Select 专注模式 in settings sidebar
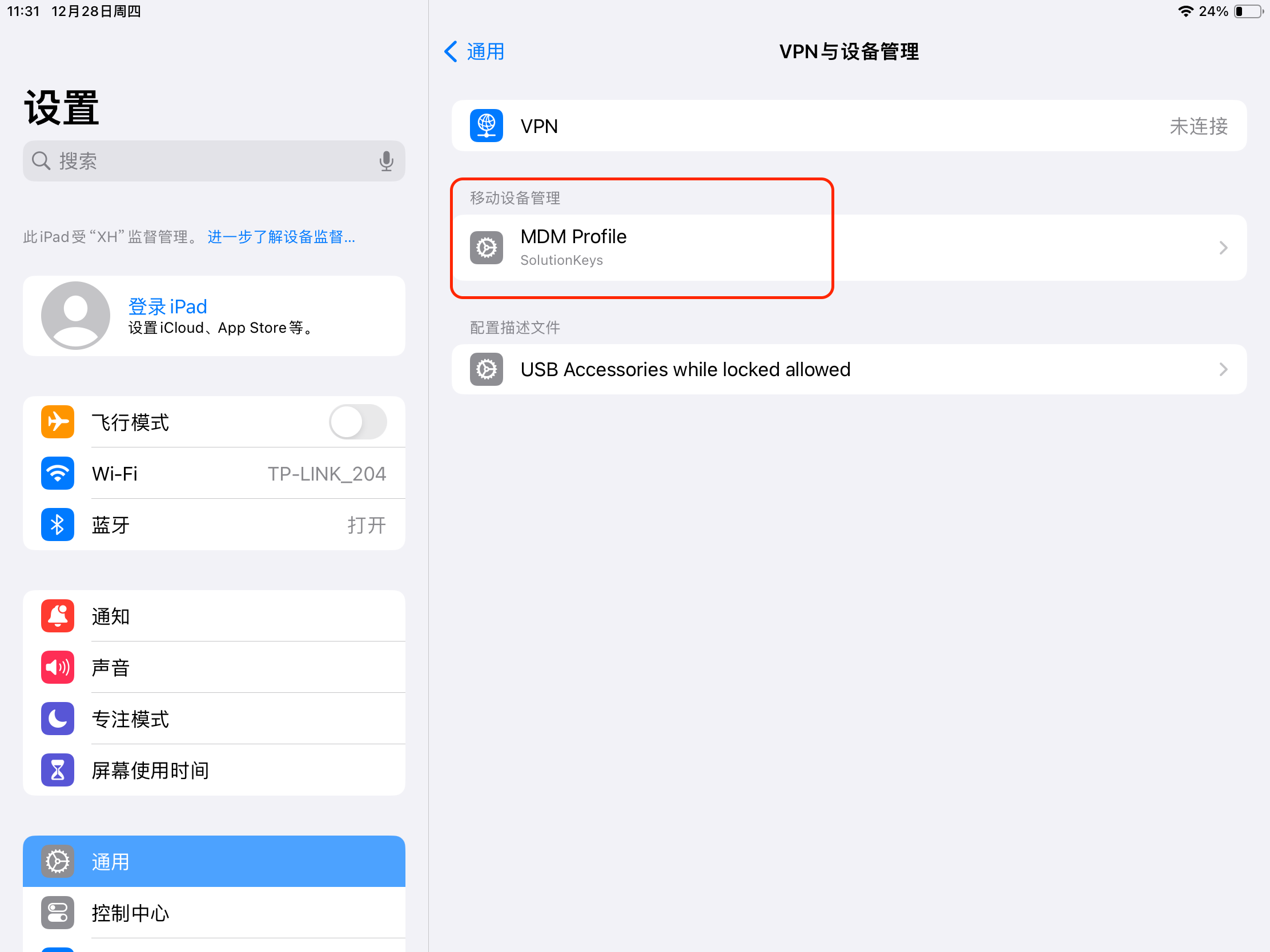Screen dimensions: 1270x952 point(214,719)
